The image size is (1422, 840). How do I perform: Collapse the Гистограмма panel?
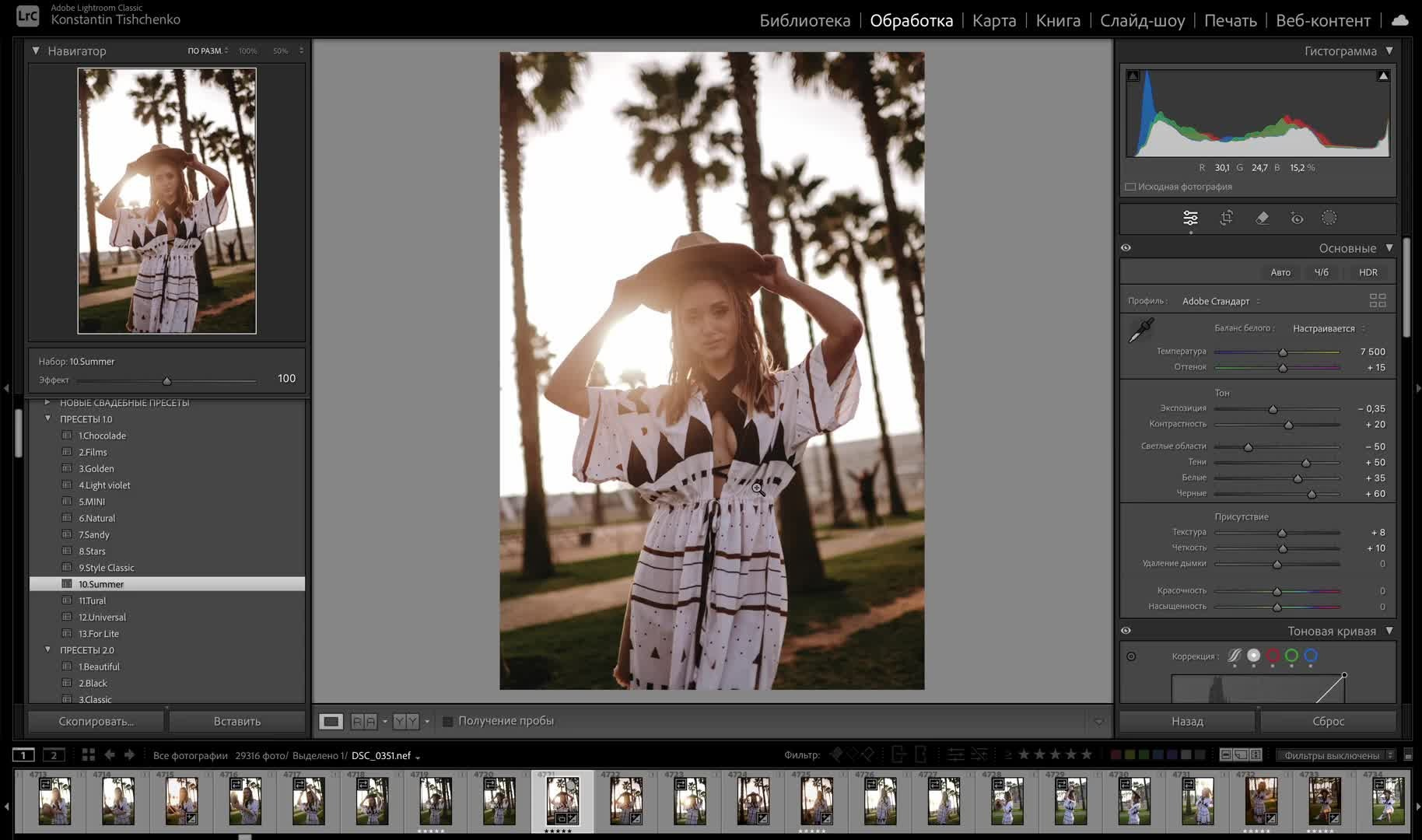point(1389,51)
